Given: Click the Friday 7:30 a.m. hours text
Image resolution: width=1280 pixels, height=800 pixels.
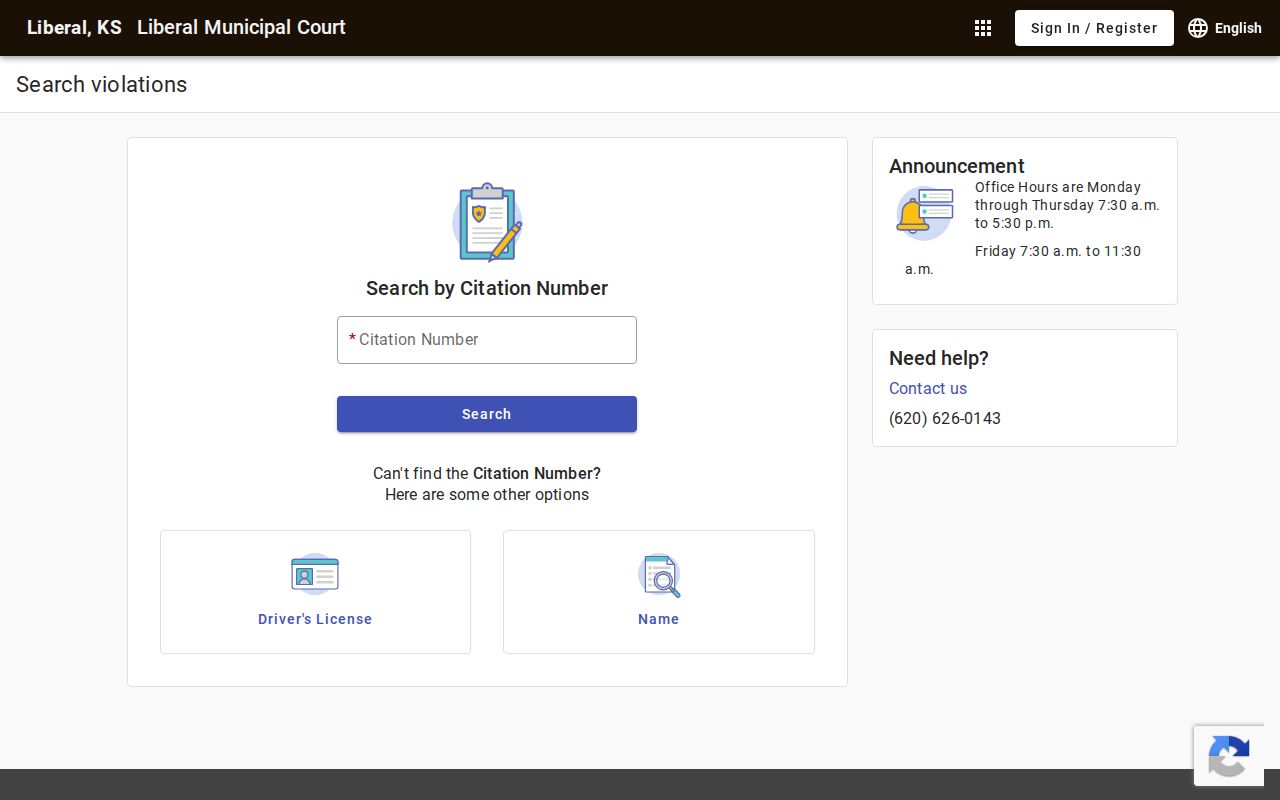Looking at the screenshot, I should pos(1023,260).
